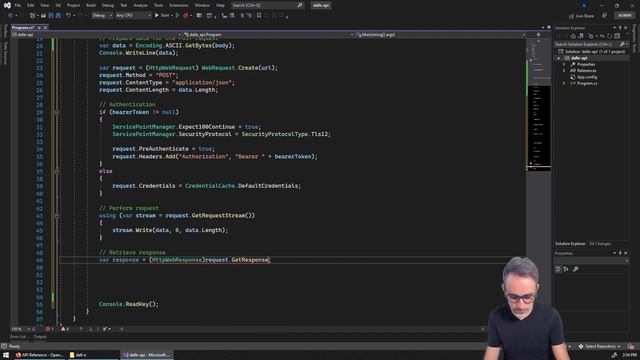Screen dimensions: 640x360
Task: Click Solution Explorer home icon
Action: tap(573, 36)
